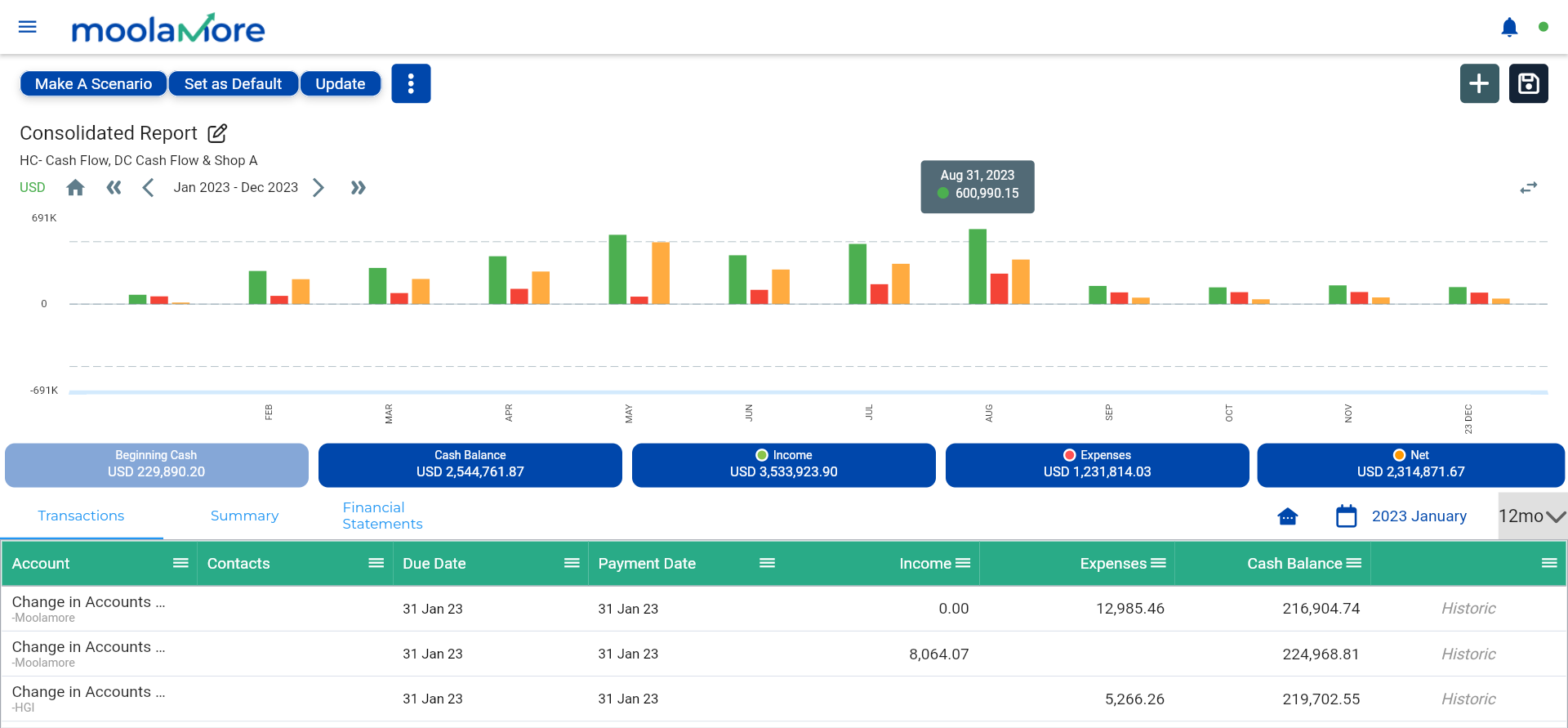Open Payment Date column menu icon
Screen dimensions: 1568x728
767,563
